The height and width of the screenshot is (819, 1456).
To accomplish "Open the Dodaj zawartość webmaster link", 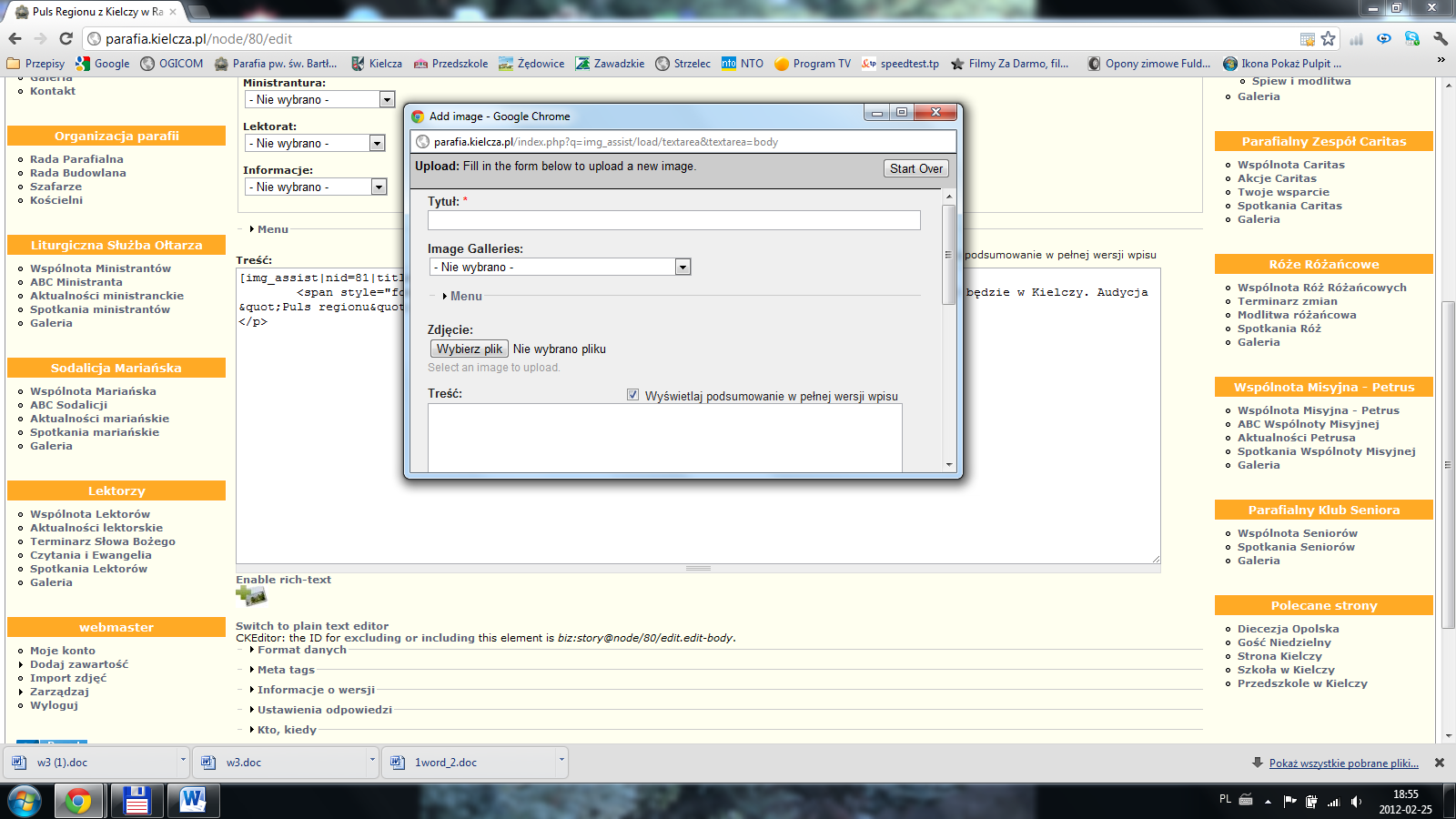I will [79, 664].
